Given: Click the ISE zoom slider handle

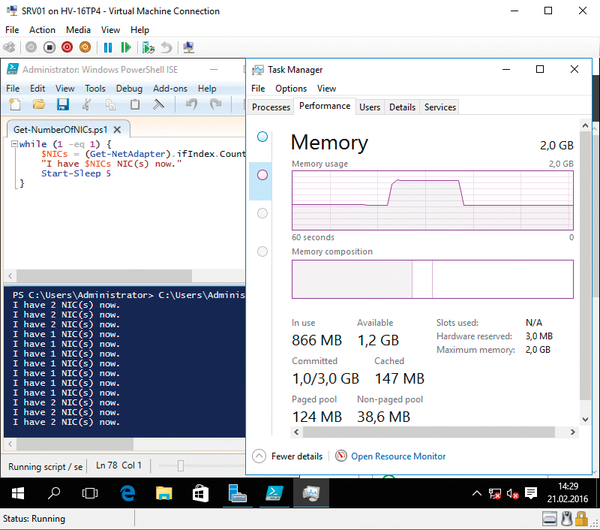Looking at the screenshot, I should click(x=181, y=466).
